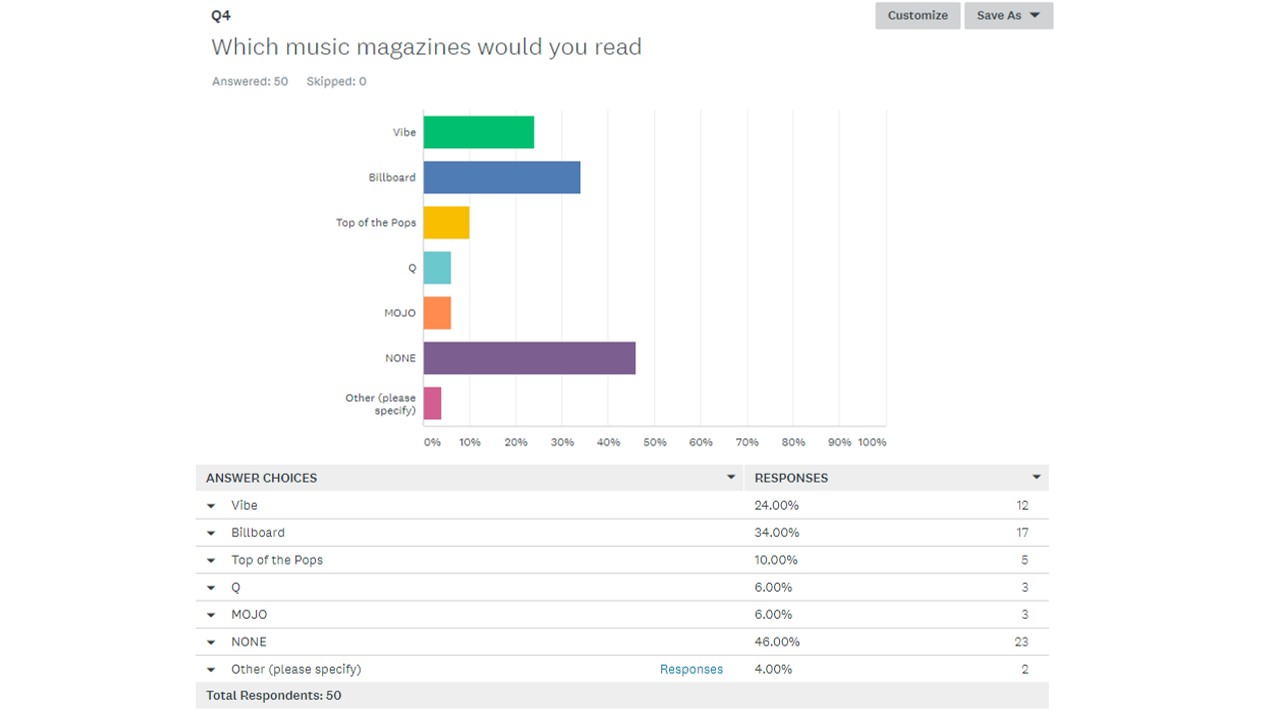Expand the Vibe row arrow
Image resolution: width=1280 pixels, height=720 pixels.
pos(211,506)
